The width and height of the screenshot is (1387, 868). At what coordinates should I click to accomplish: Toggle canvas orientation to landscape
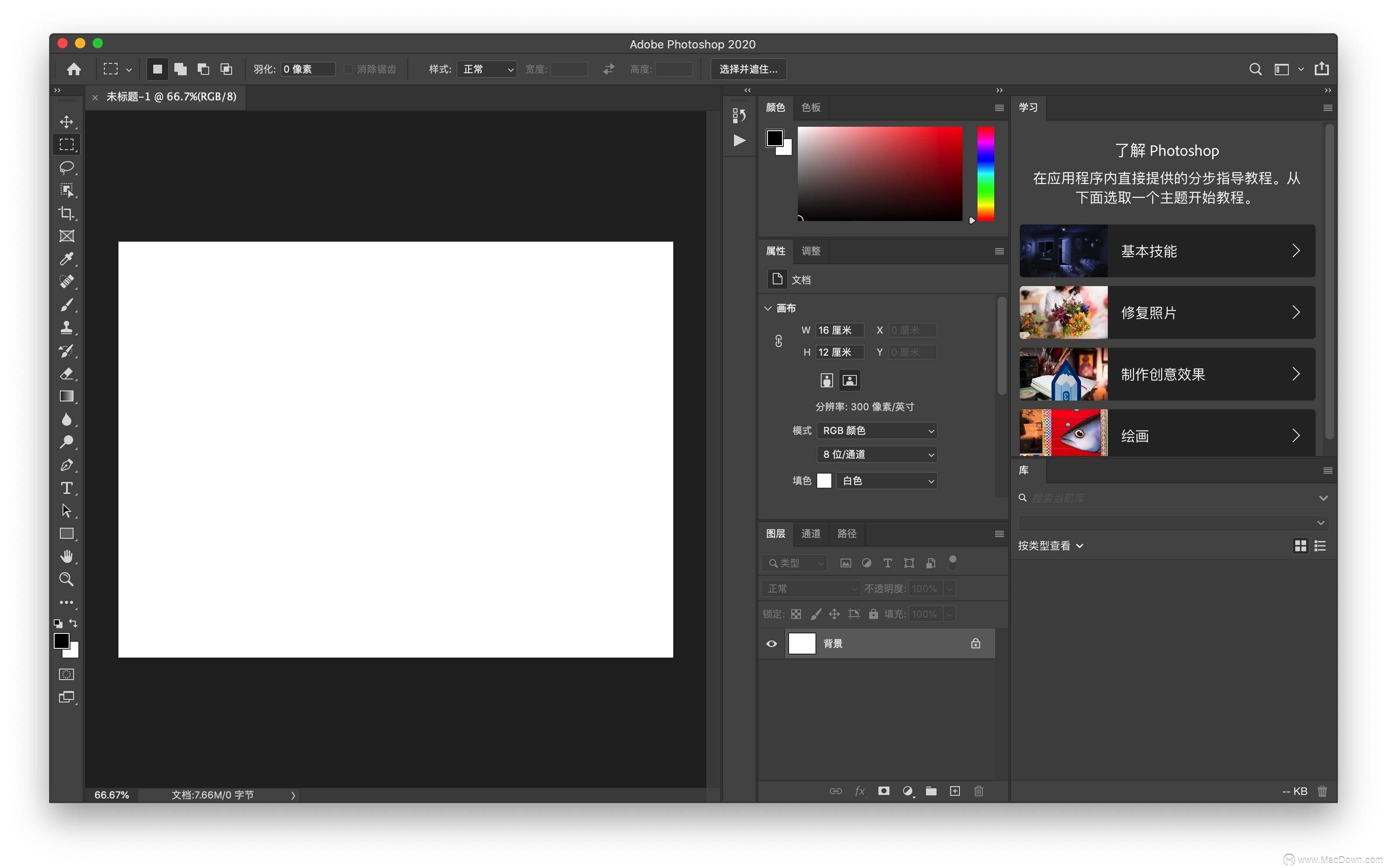(848, 380)
